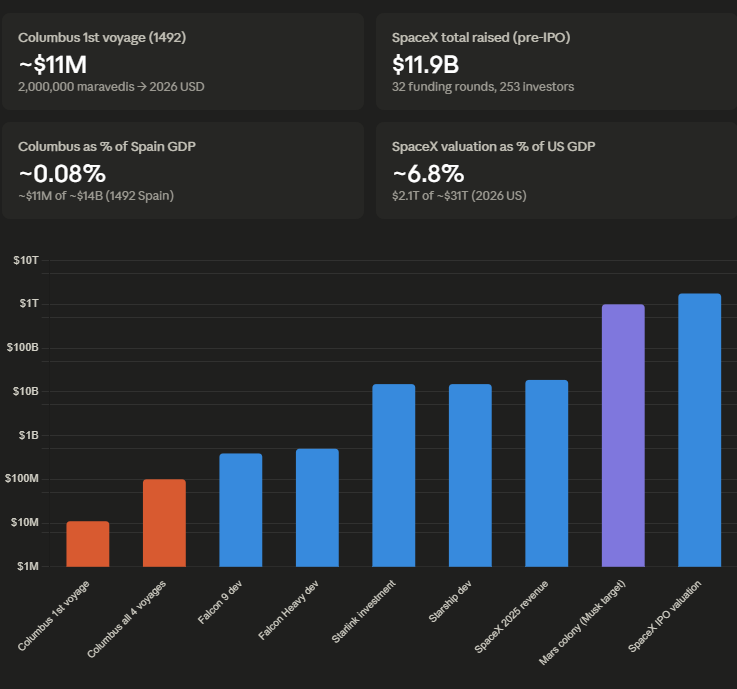Click 'SpaceX IPO valuation' x-axis label
The image size is (737, 689).
tap(665, 616)
